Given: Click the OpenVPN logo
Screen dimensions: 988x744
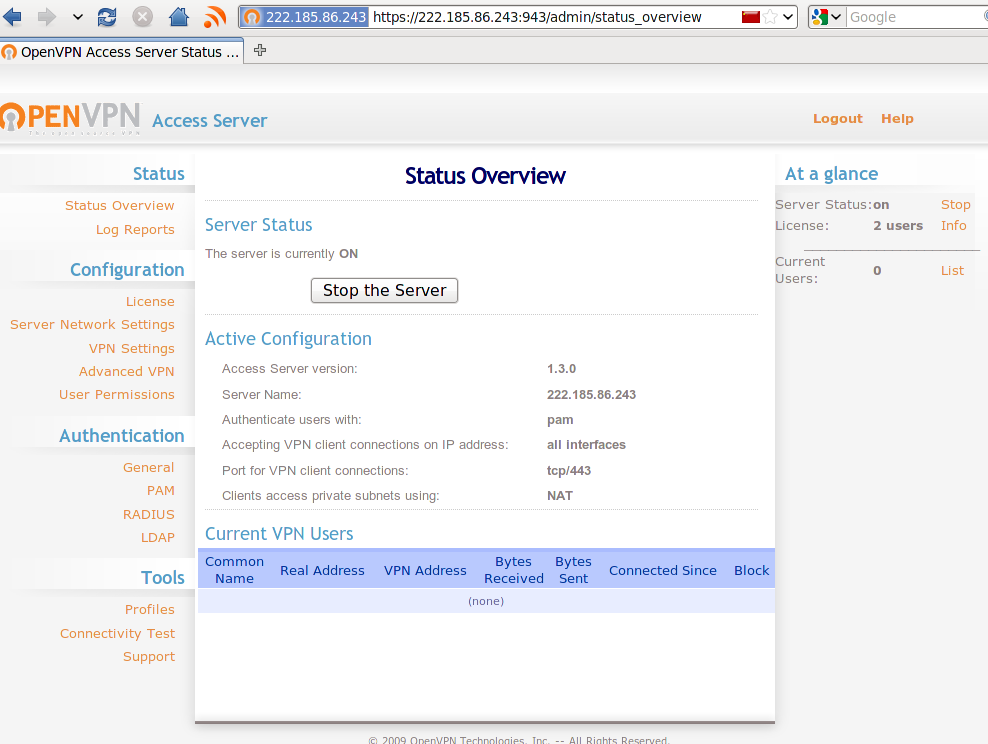Looking at the screenshot, I should click(x=71, y=118).
